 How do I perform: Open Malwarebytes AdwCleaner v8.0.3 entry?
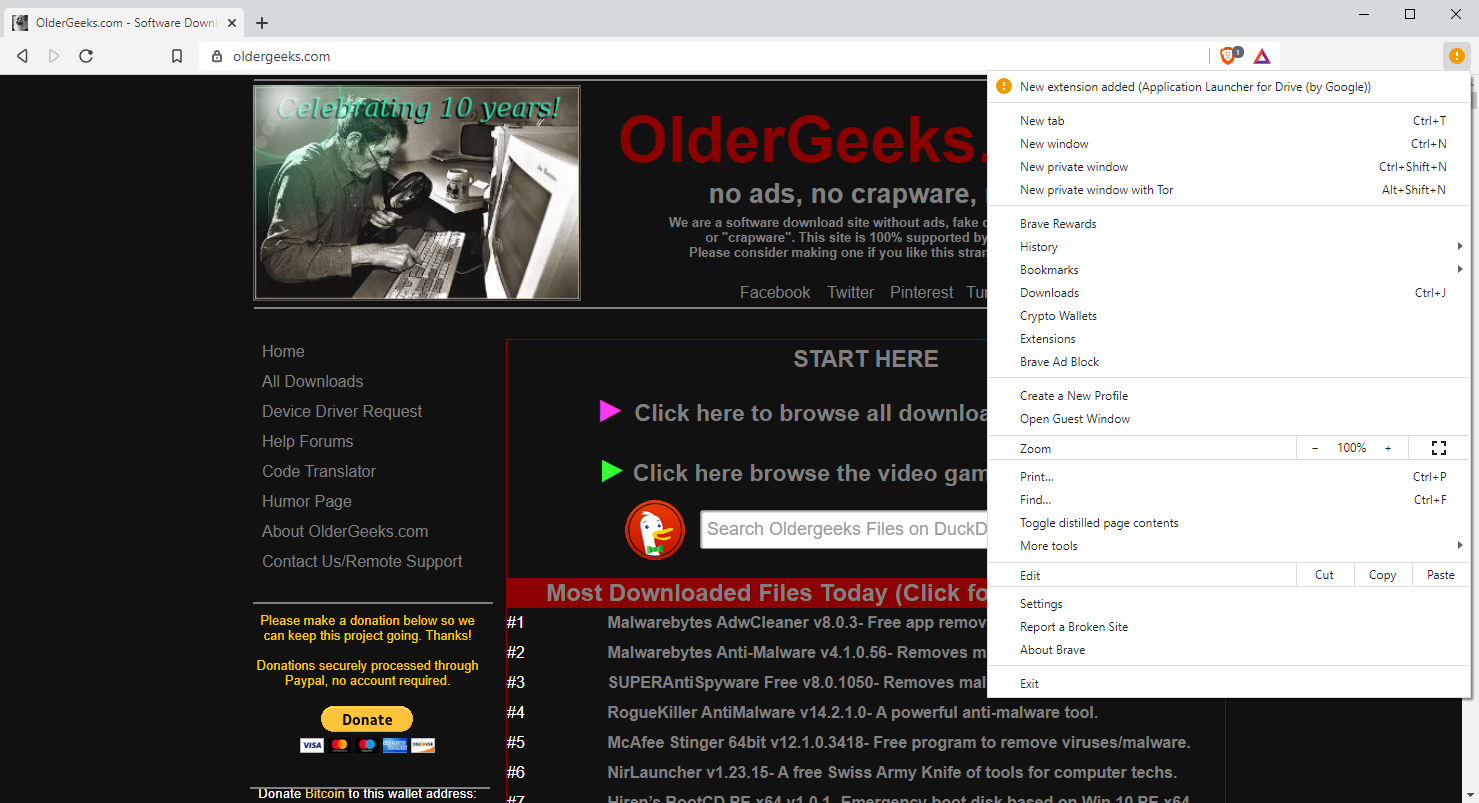coord(797,622)
